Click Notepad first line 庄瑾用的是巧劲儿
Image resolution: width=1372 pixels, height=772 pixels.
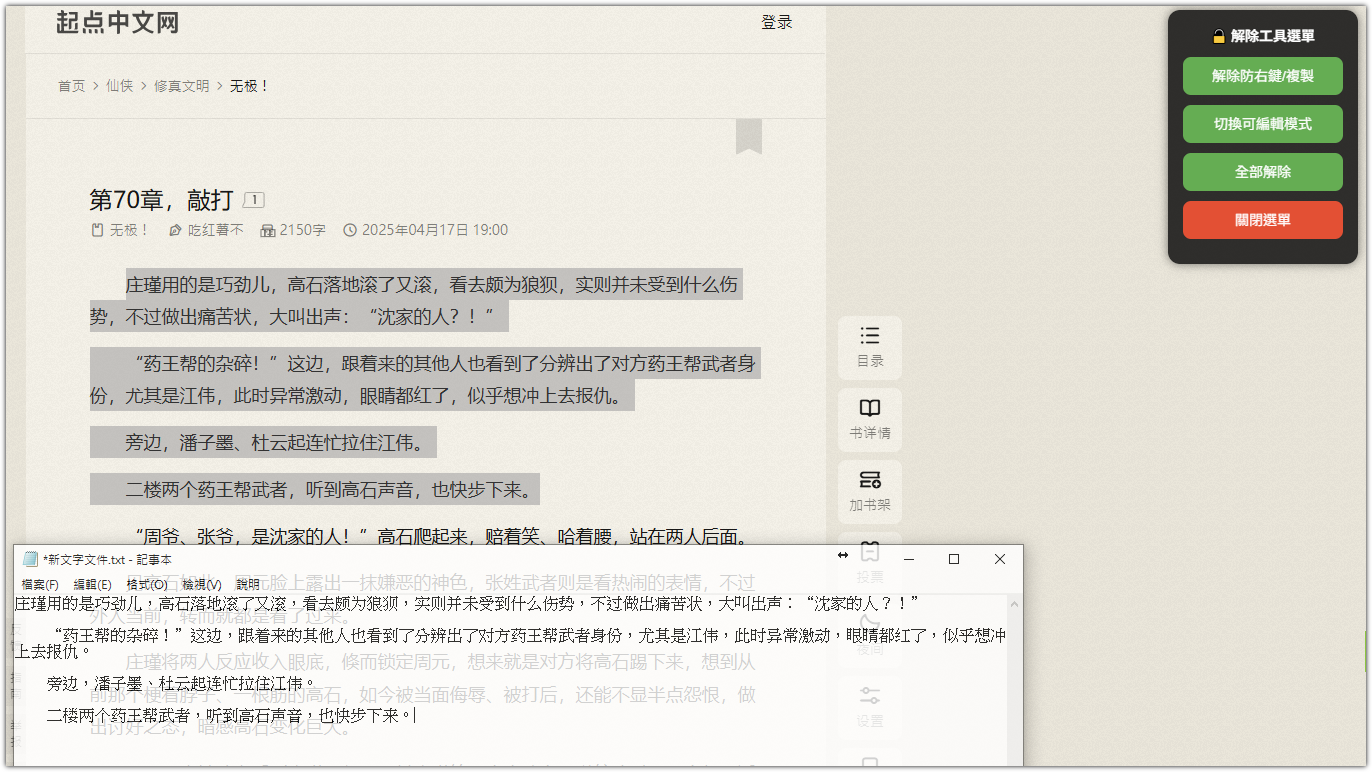tap(466, 604)
